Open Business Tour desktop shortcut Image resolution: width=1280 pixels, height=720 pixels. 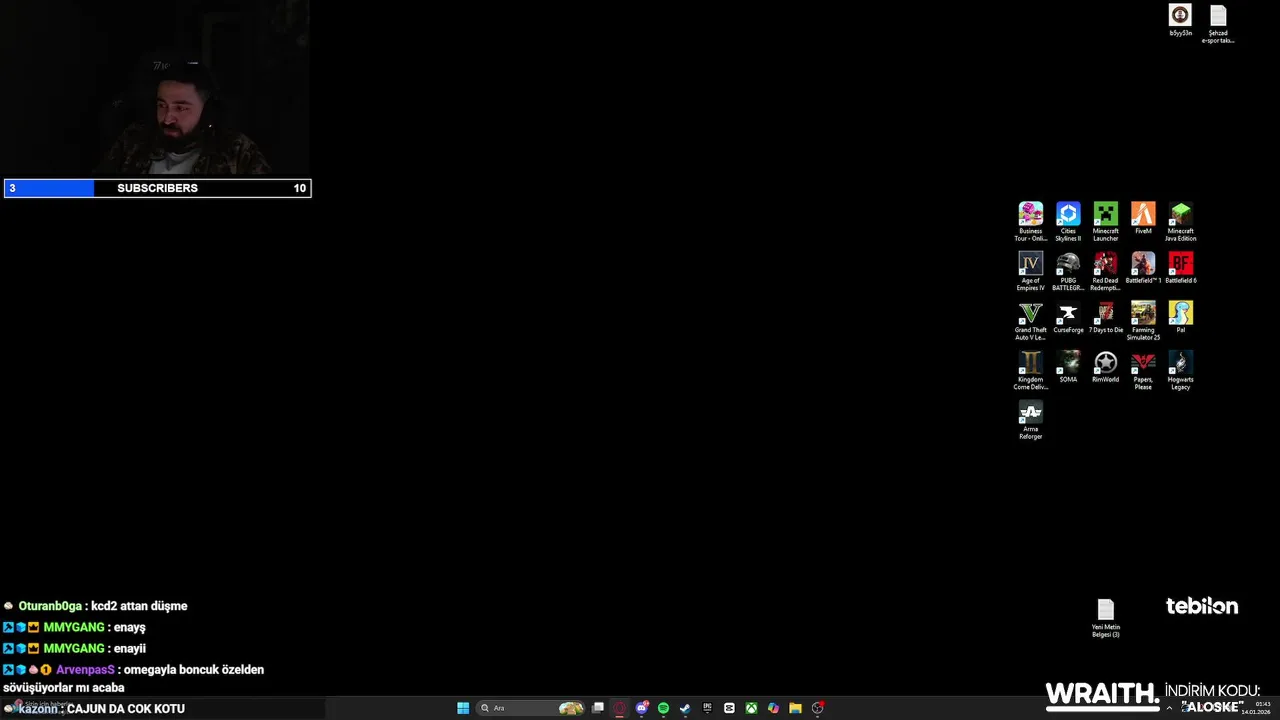pos(1030,221)
